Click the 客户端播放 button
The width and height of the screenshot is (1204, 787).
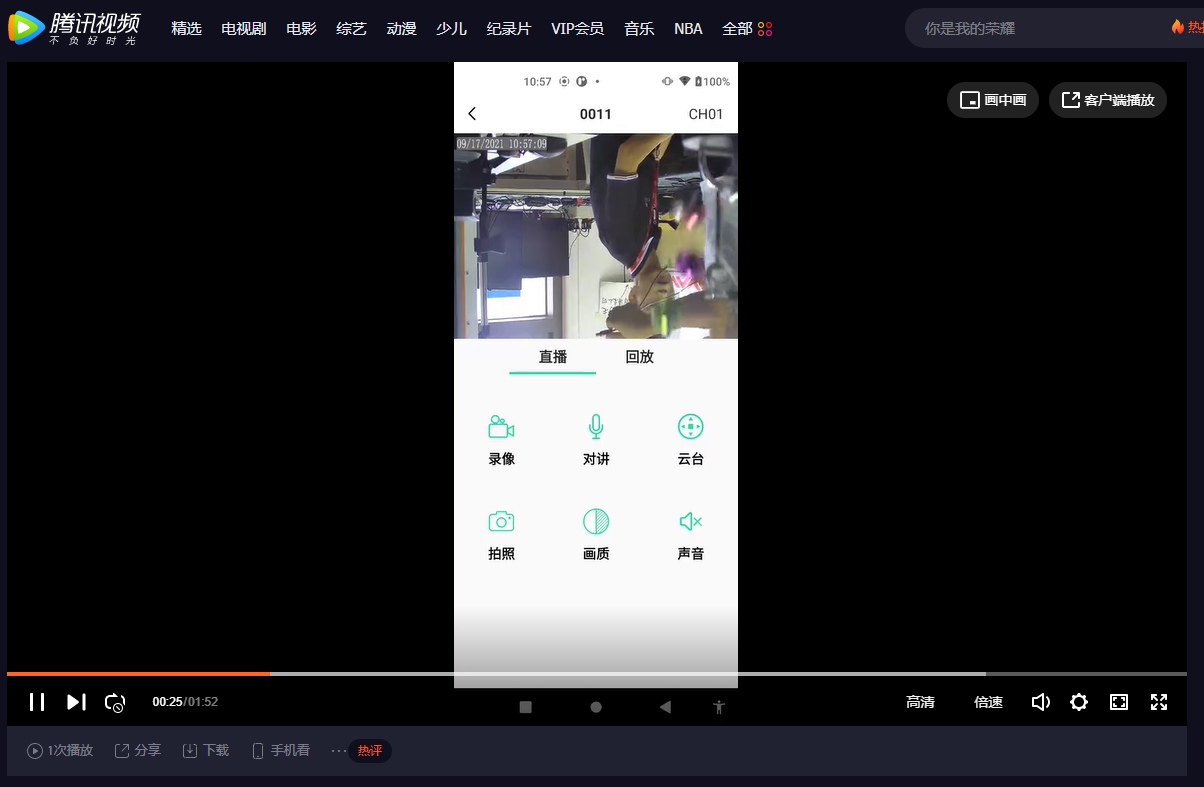(x=1108, y=100)
